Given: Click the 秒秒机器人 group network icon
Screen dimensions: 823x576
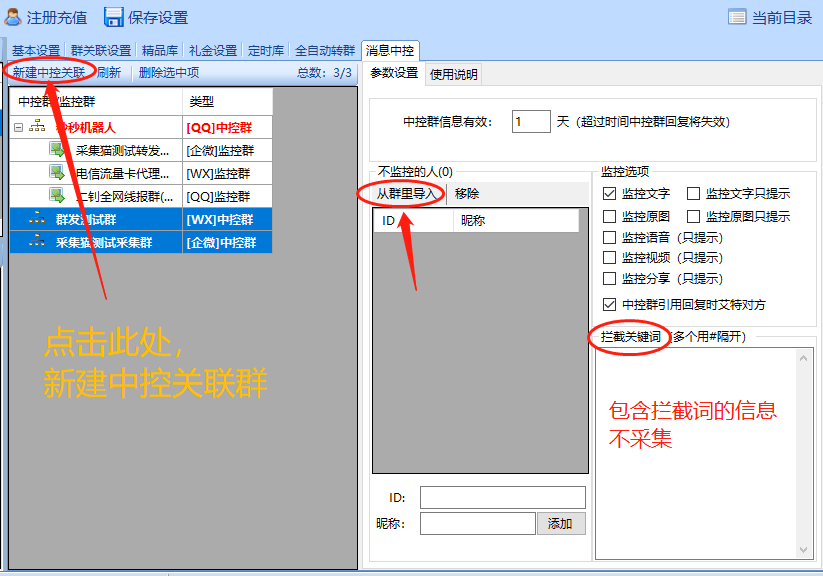Looking at the screenshot, I should 38,127.
